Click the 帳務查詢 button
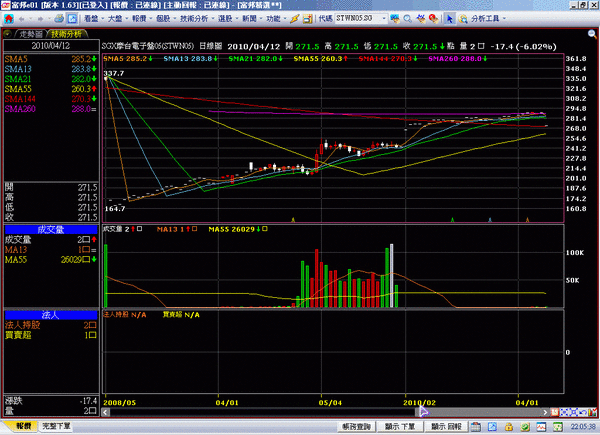The height and width of the screenshot is (435, 600). [356, 427]
